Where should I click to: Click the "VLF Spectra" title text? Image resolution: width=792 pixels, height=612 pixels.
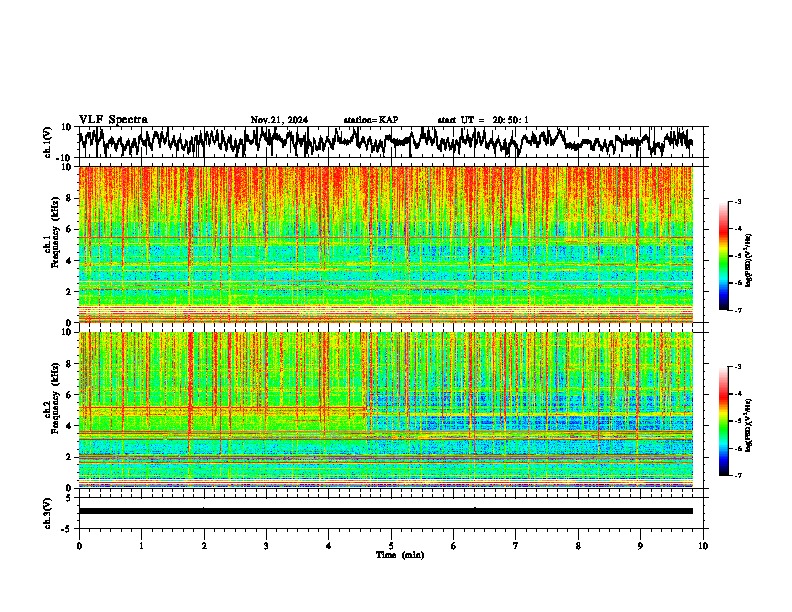(113, 120)
